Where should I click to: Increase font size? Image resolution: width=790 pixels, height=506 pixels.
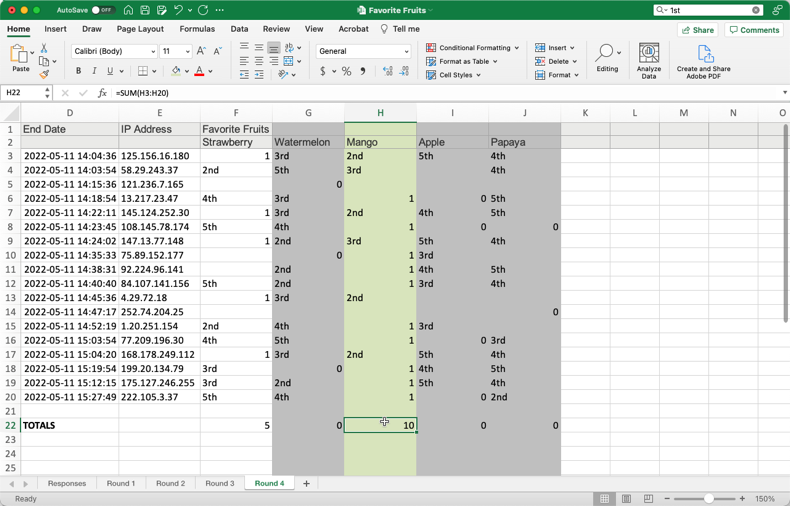click(201, 51)
